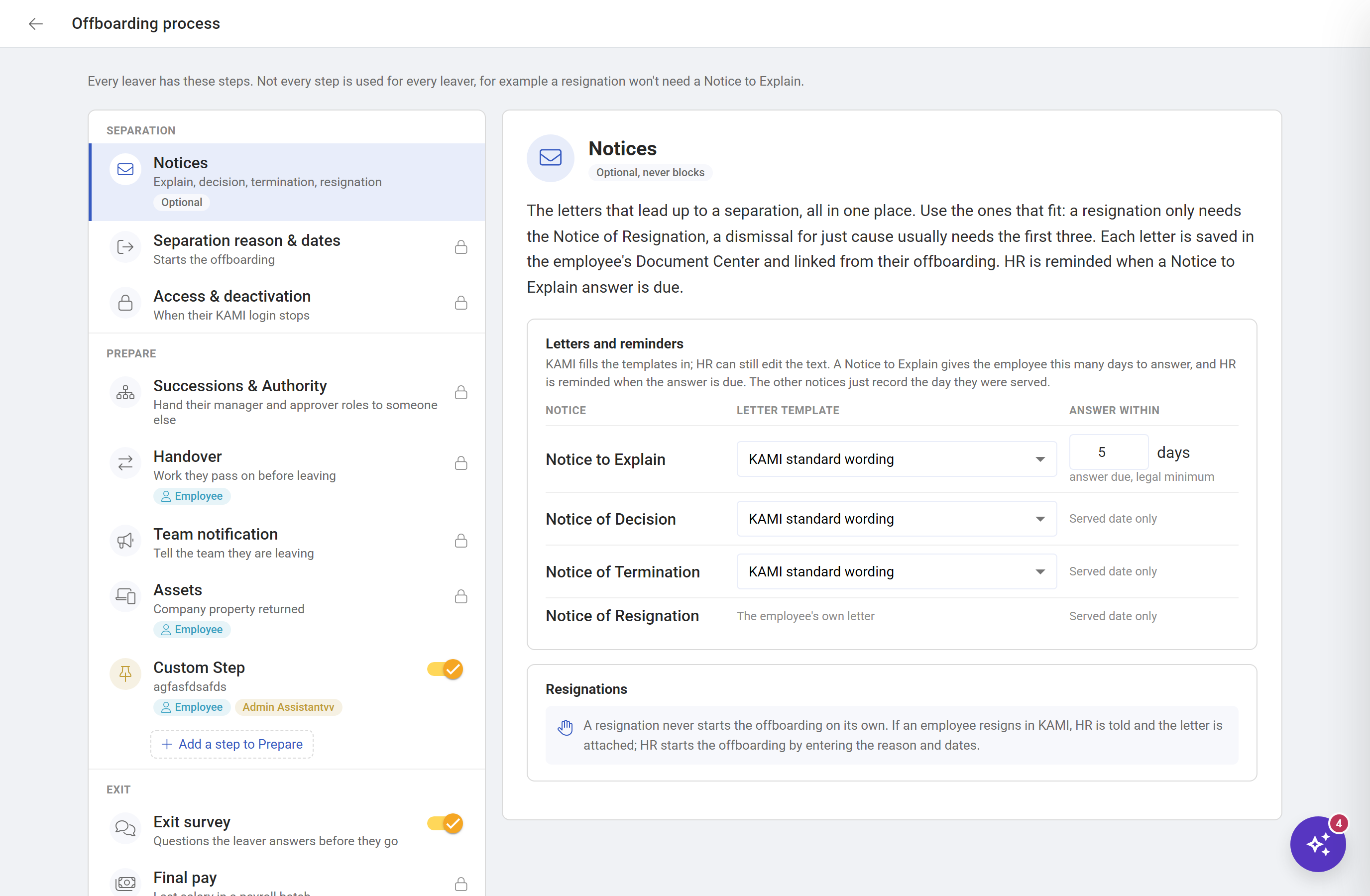This screenshot has width=1370, height=896.
Task: Click the Successions & Authority org-chart icon
Action: [x=125, y=393]
